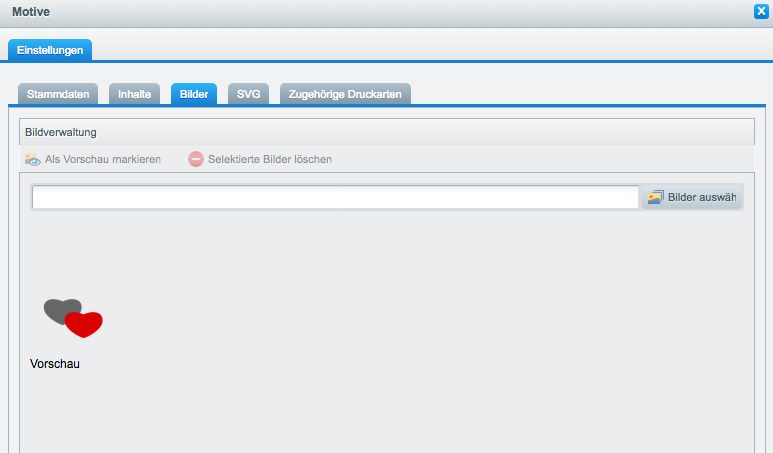Screen dimensions: 773x453
Task: Open the Inhalte tab
Action: (134, 94)
